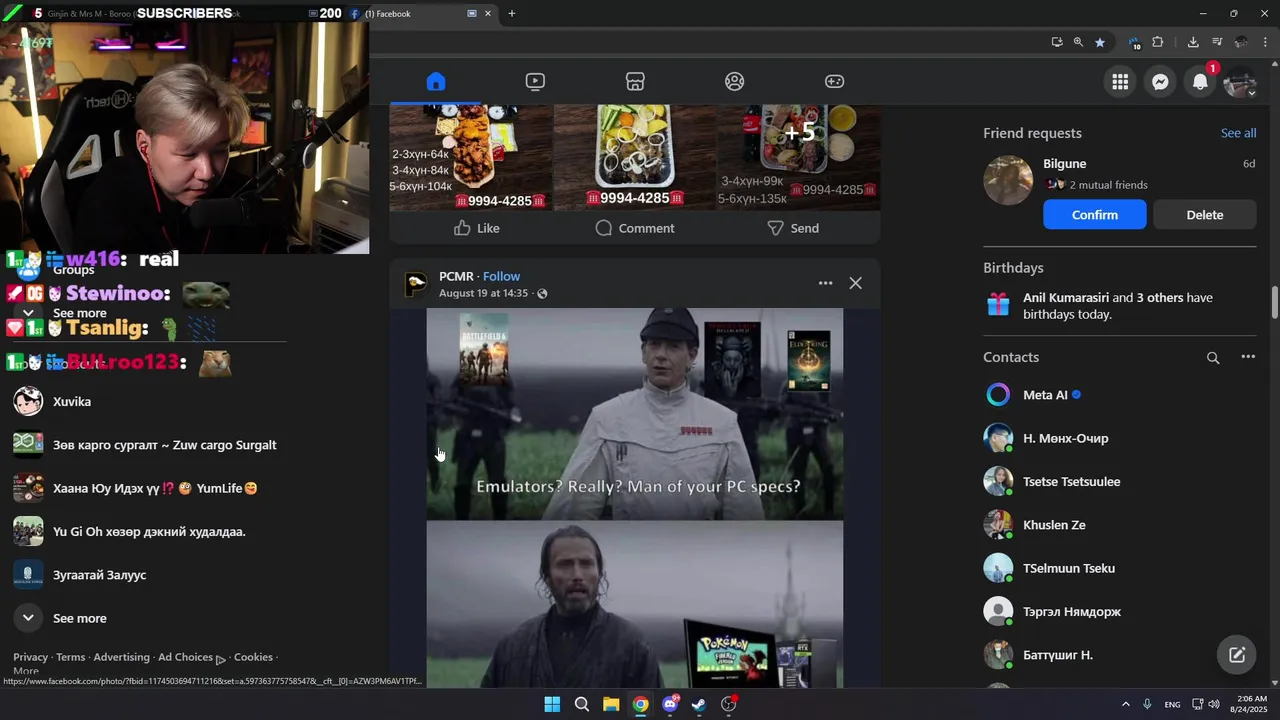Open chat with TSelmuun Tseku
The image size is (1280, 720).
1120,568
